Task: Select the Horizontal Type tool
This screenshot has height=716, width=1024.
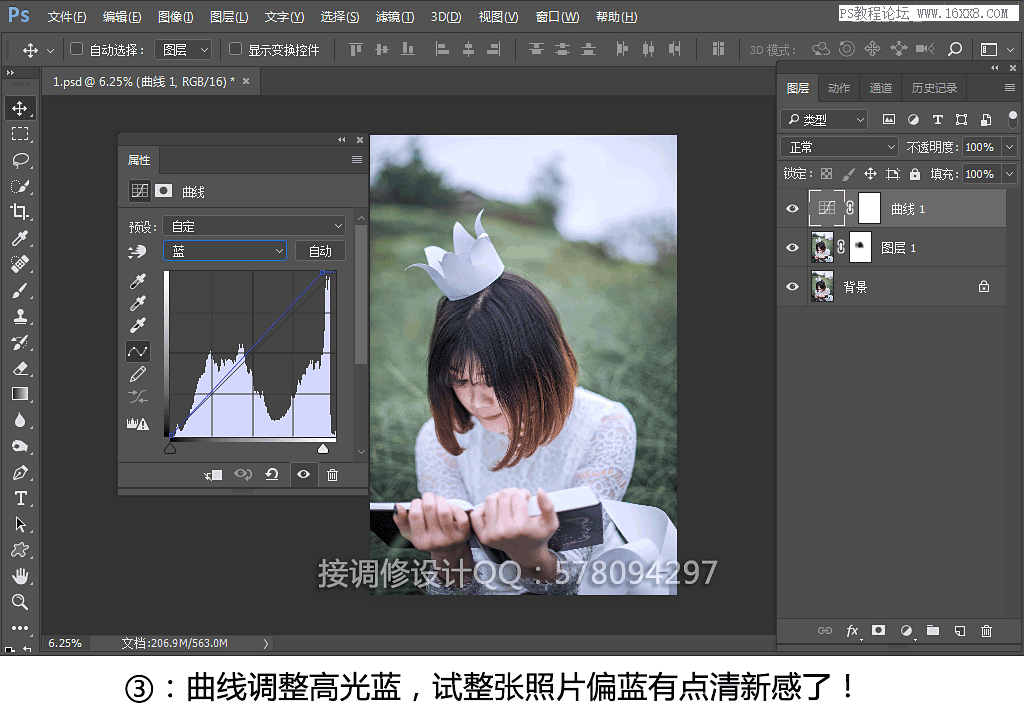Action: tap(20, 498)
